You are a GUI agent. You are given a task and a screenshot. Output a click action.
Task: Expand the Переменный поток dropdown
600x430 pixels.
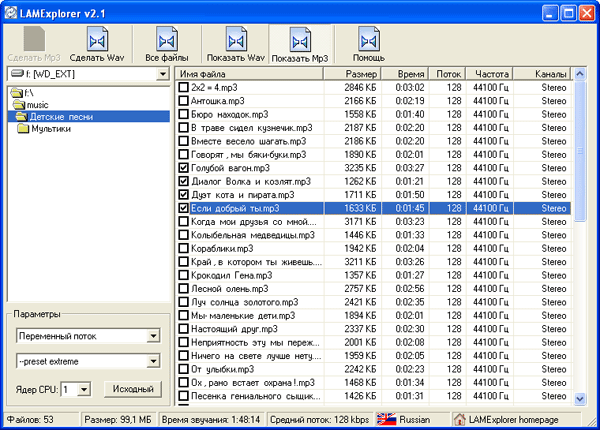[153, 336]
